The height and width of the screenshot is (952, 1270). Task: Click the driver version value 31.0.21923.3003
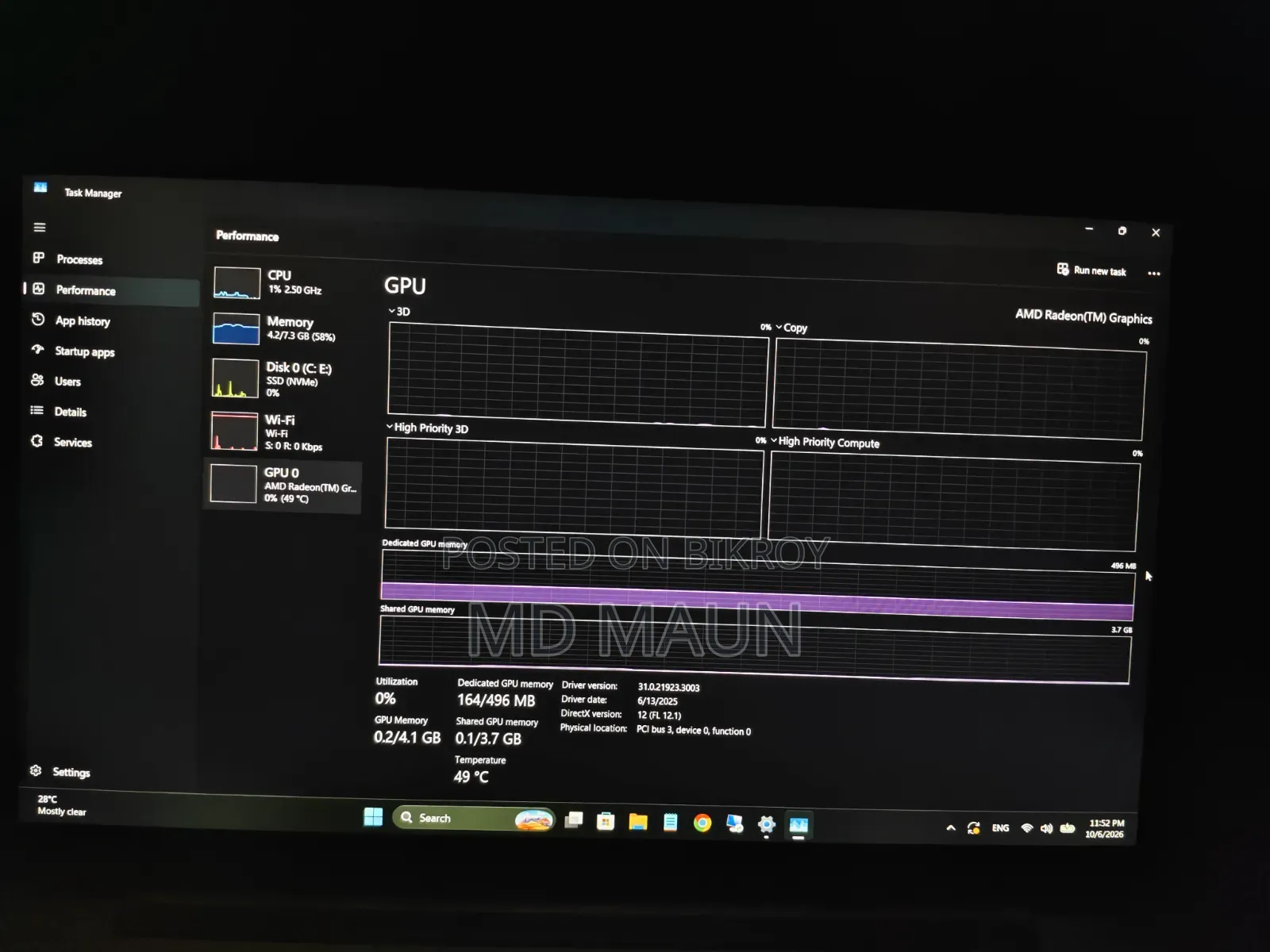coord(668,688)
